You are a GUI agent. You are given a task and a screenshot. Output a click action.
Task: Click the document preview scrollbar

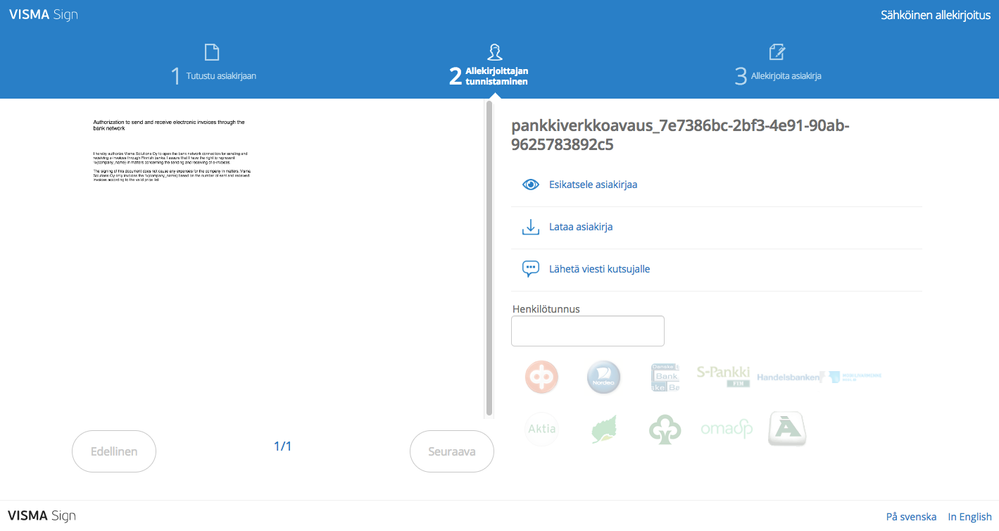tap(489, 258)
